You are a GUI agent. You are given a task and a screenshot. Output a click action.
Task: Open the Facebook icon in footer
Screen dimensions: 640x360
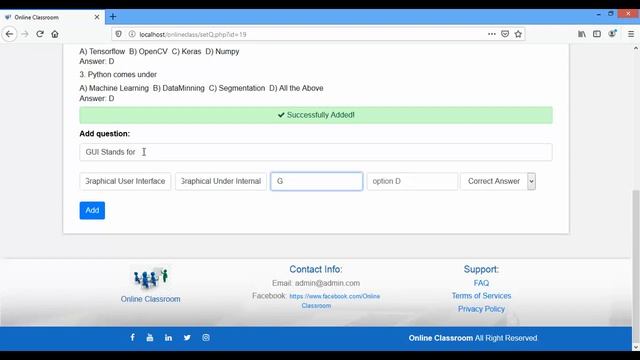(x=132, y=338)
